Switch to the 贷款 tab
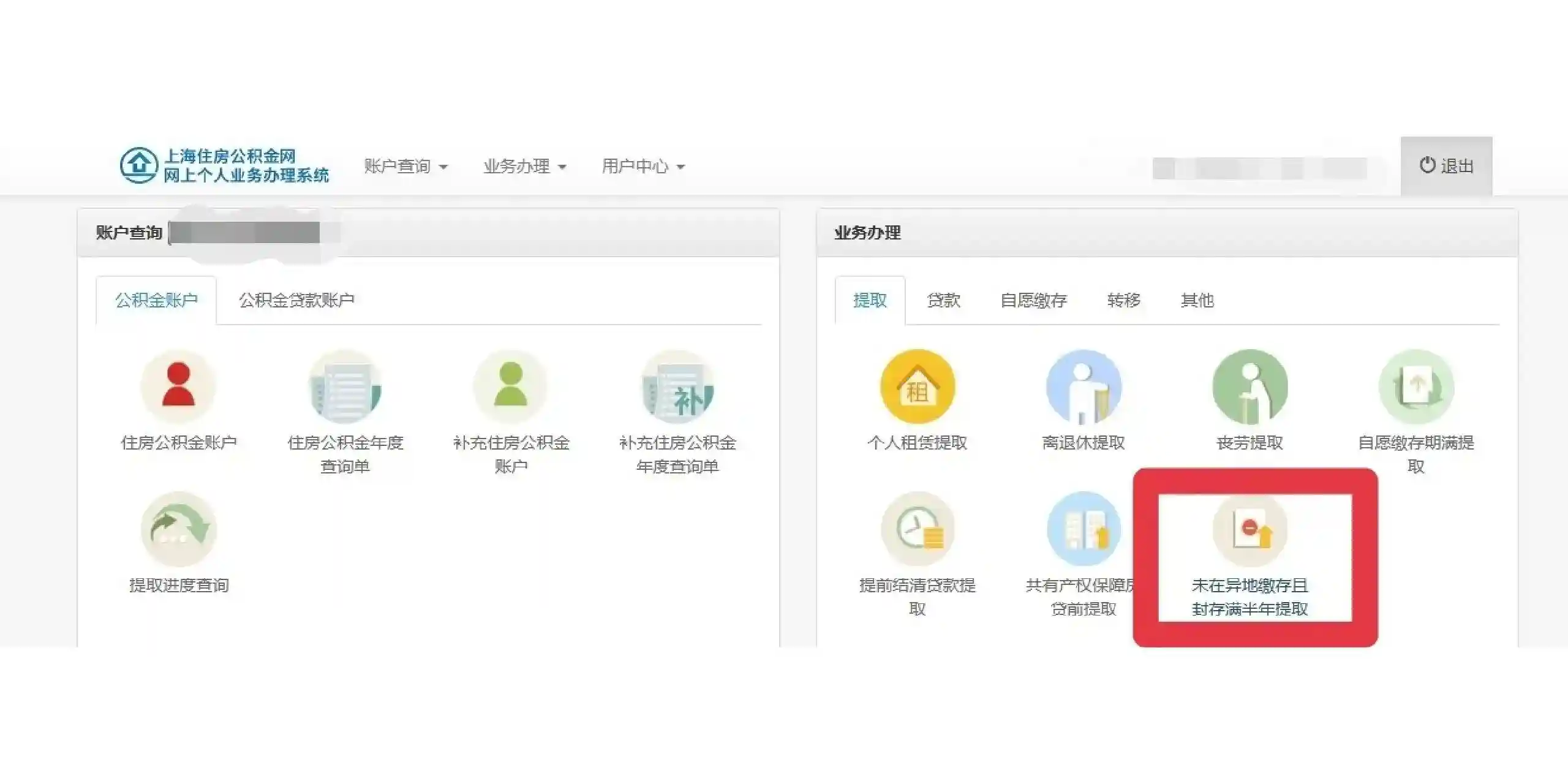 point(943,300)
